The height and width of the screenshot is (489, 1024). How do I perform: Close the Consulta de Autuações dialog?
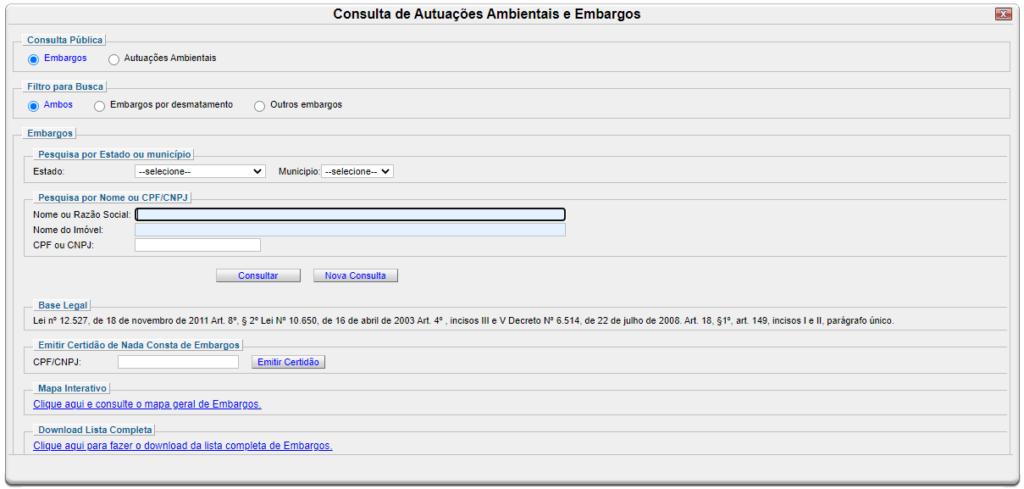(1003, 14)
